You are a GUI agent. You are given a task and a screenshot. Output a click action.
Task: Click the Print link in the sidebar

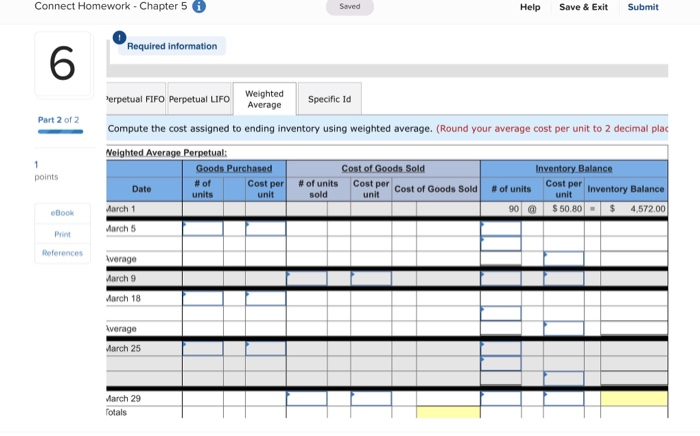click(62, 234)
